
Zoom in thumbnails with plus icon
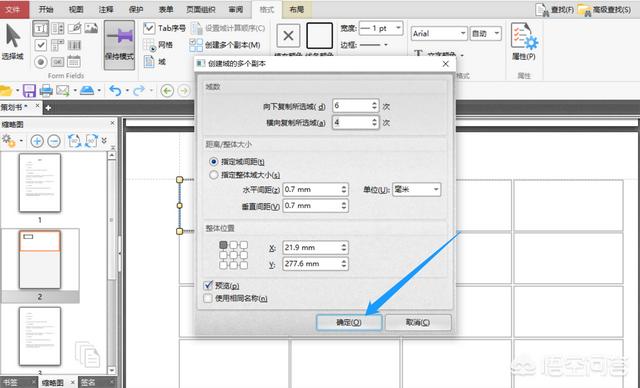pos(37,141)
